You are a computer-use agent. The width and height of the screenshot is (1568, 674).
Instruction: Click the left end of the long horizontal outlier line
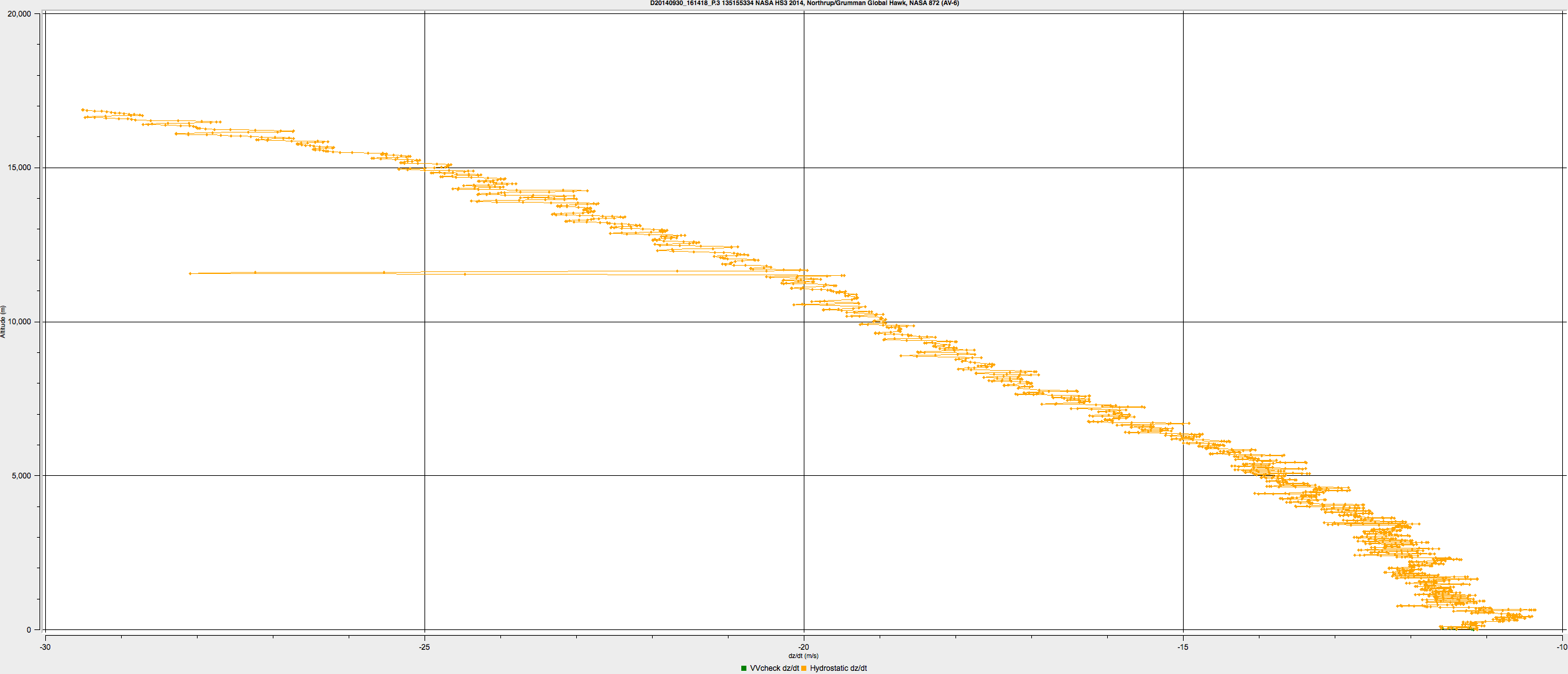click(190, 273)
